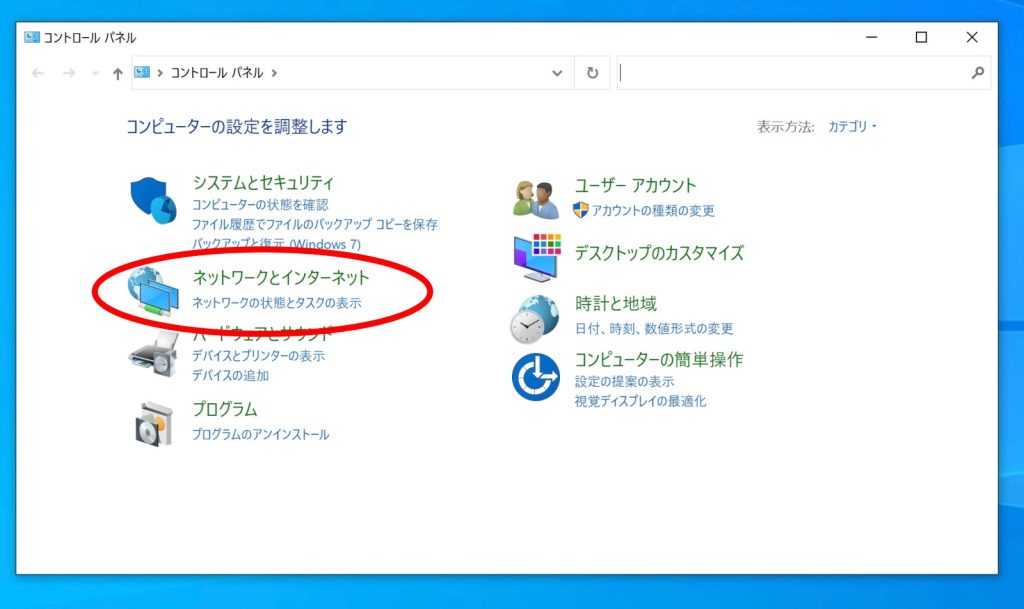Open the システムとセキュリティ category link
1024x609 pixels.
tap(263, 183)
